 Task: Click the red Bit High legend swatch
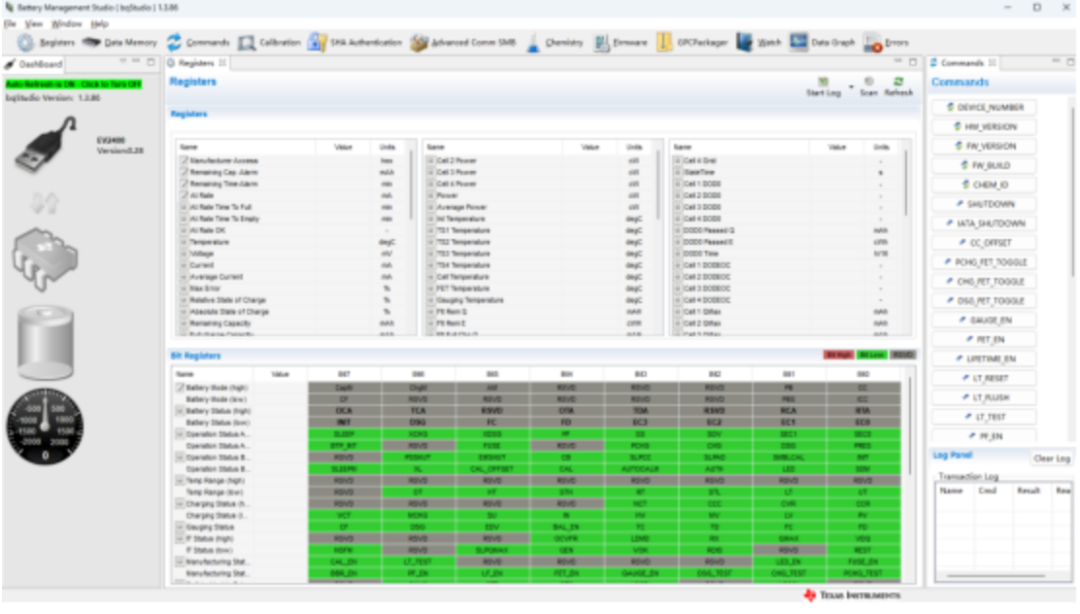[838, 356]
